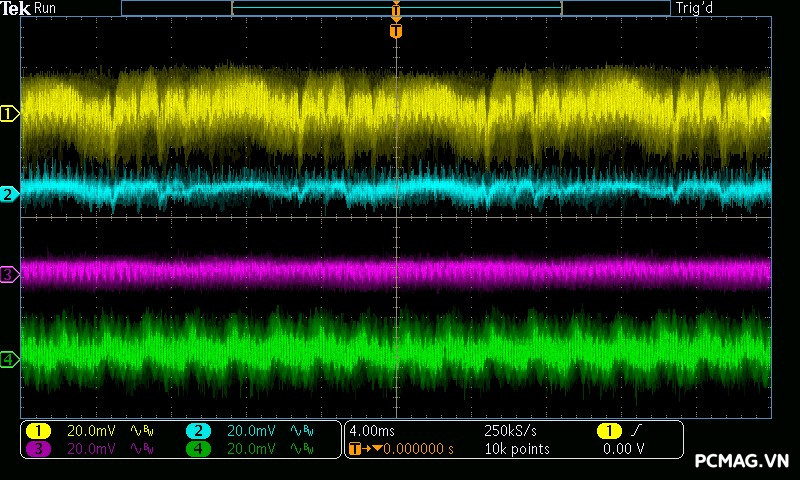Screen dimensions: 800x480
Task: Click channel 1 bandwidth limit coupling icon
Action: point(141,431)
